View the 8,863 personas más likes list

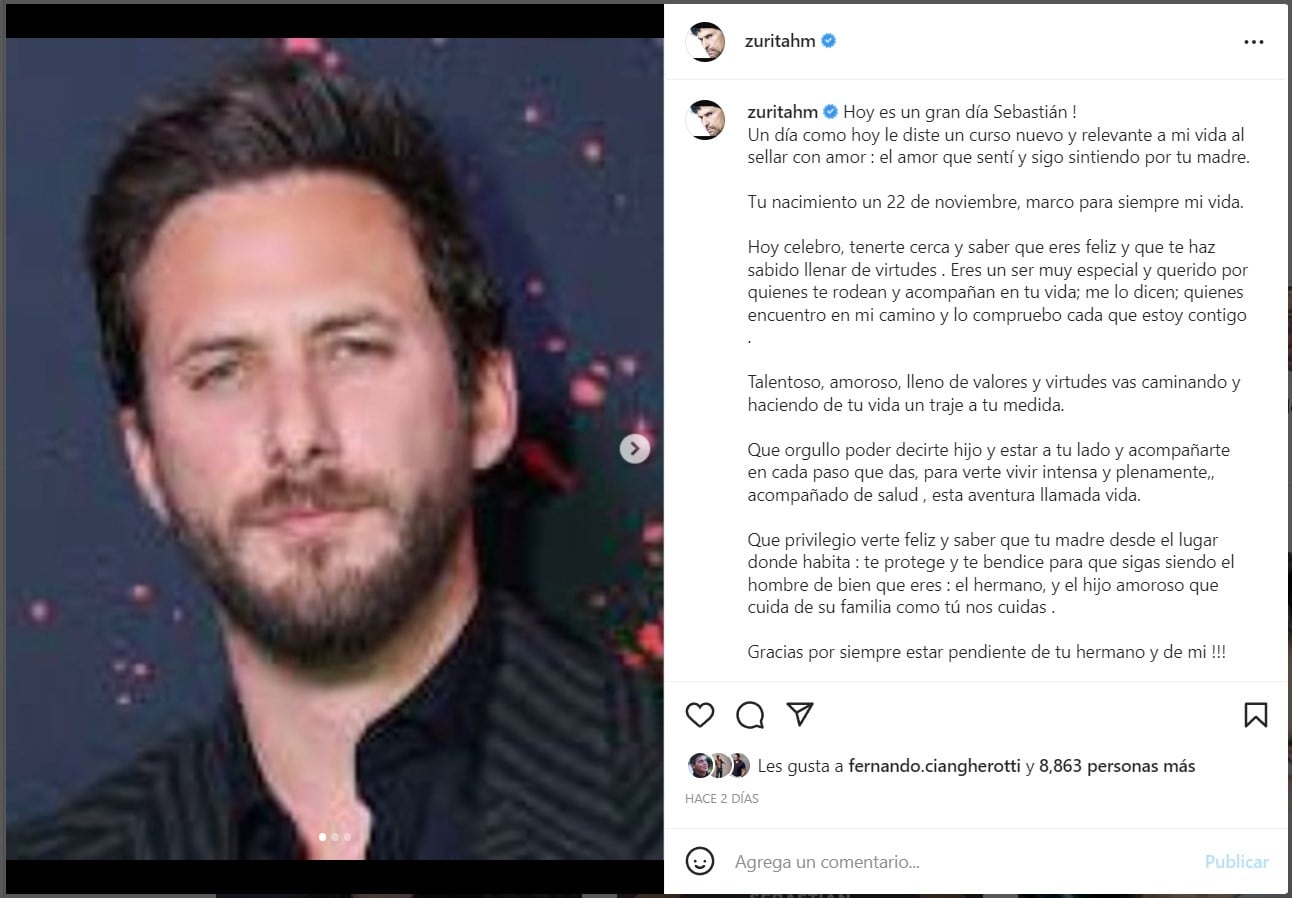[1117, 766]
